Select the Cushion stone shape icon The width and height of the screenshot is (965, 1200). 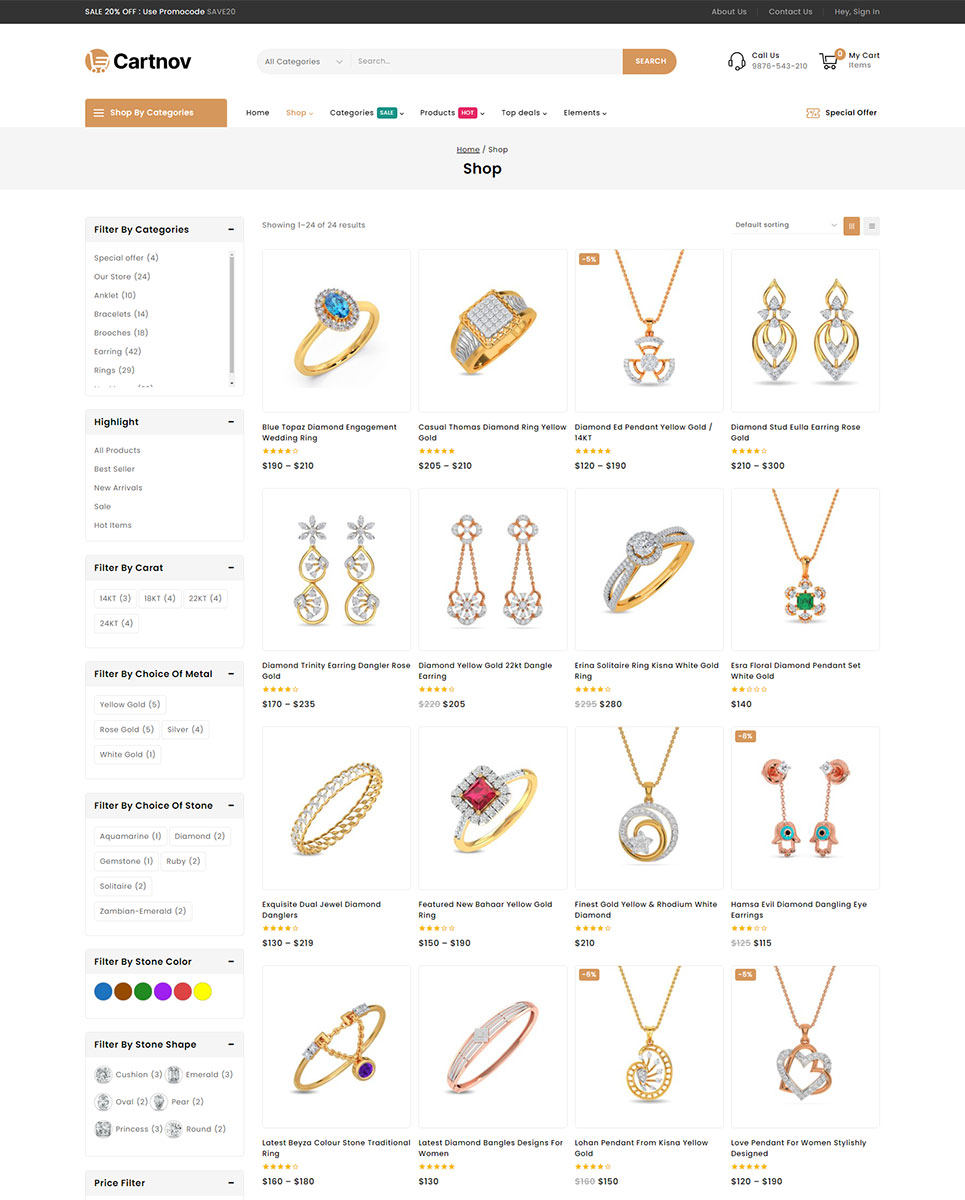pyautogui.click(x=103, y=1075)
